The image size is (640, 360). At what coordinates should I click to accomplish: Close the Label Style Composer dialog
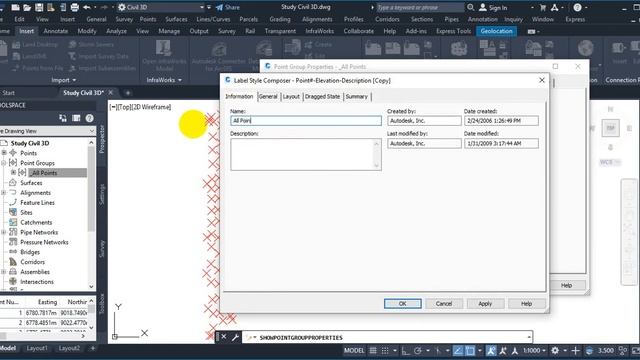pos(542,80)
